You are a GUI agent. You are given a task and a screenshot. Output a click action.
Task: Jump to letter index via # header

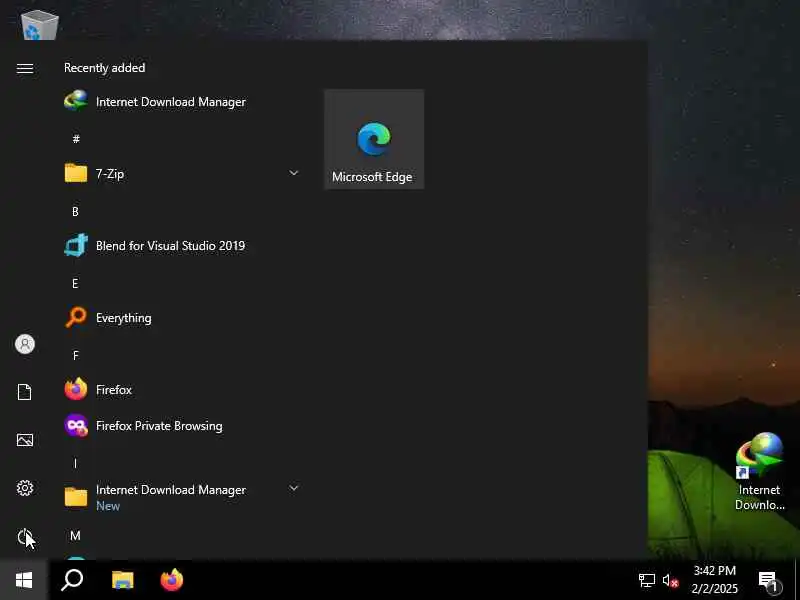pos(76,139)
